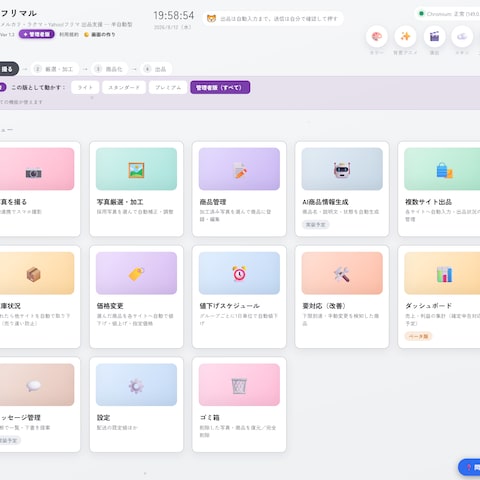Go to step 1 撮る

pyautogui.click(x=8, y=69)
